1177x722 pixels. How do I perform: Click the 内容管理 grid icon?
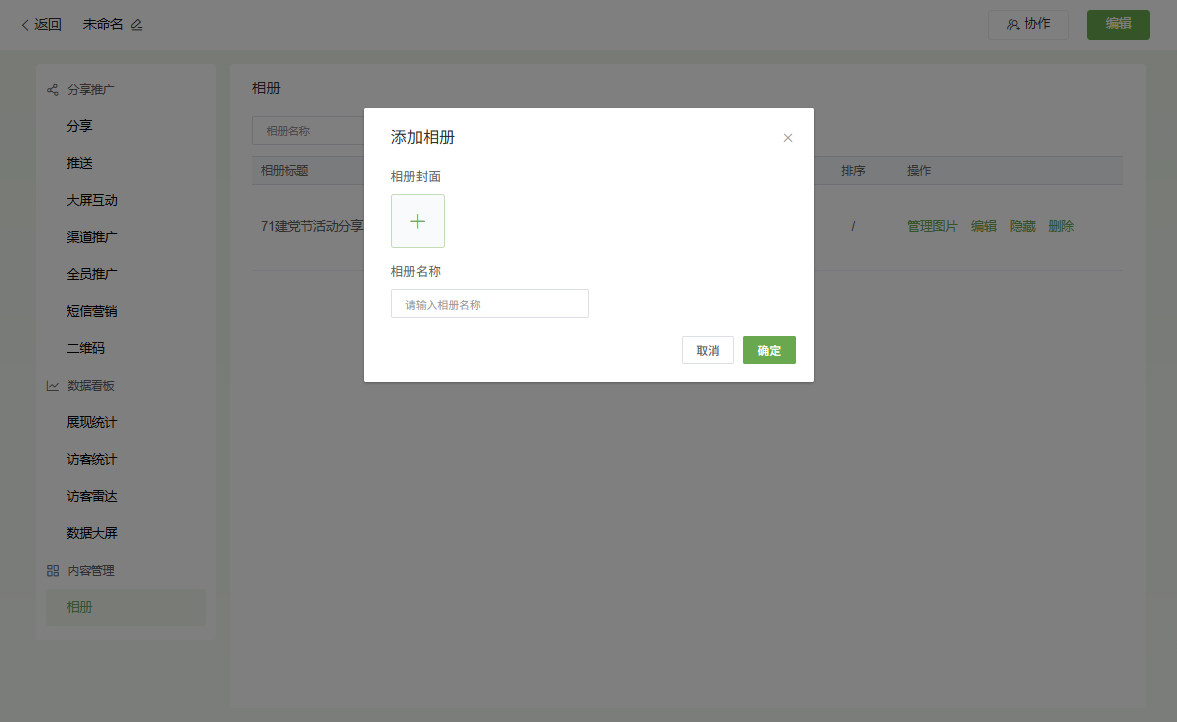pyautogui.click(x=53, y=571)
